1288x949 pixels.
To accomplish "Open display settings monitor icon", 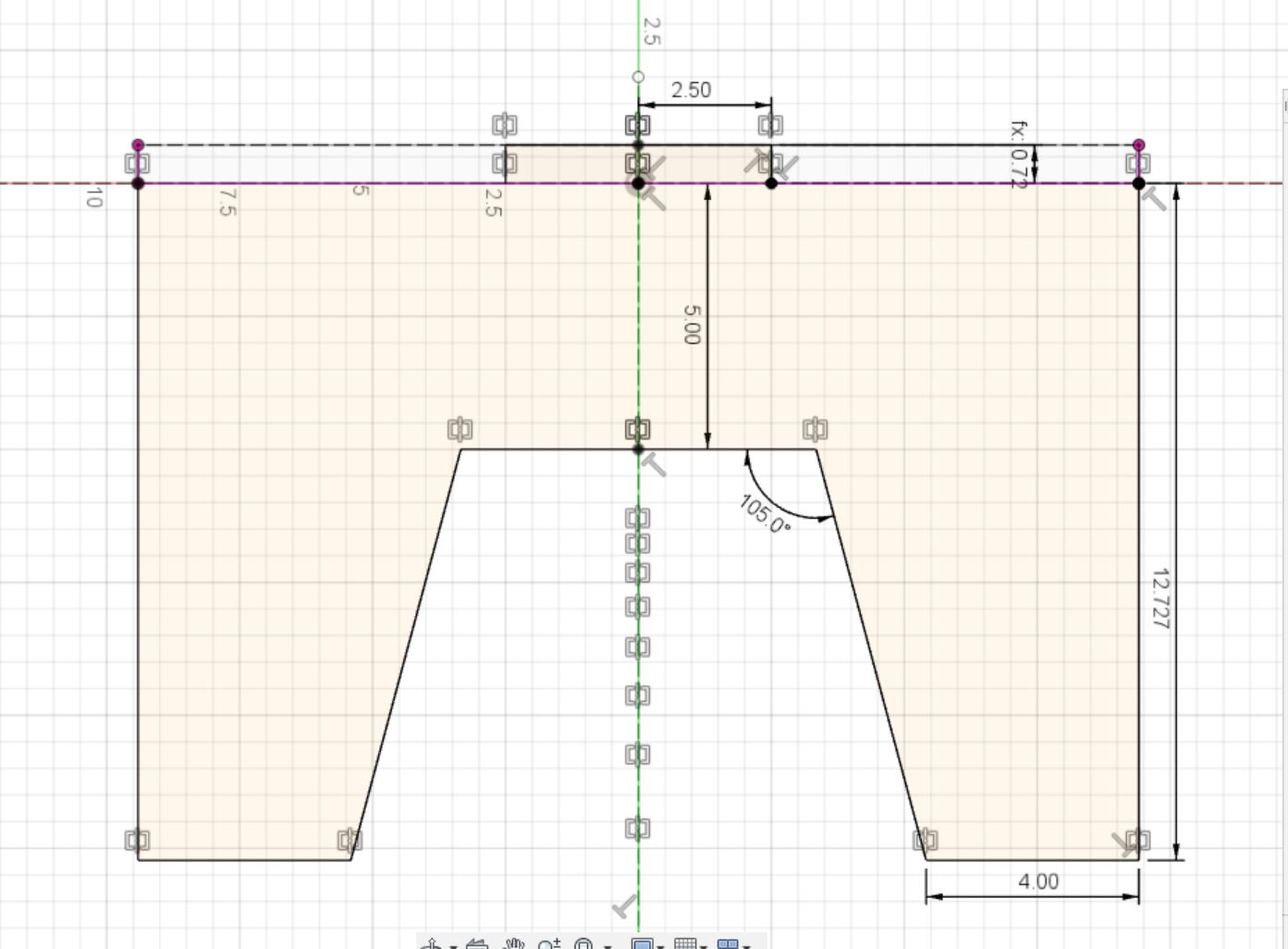I will (x=642, y=943).
